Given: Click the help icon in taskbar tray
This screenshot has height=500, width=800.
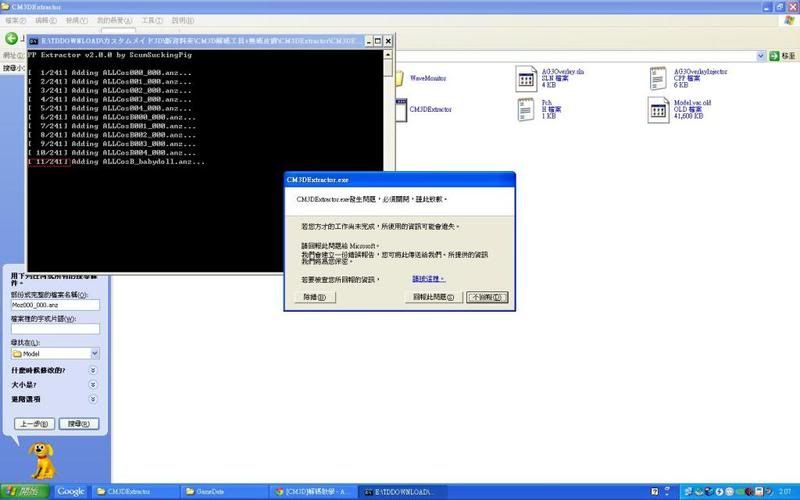Looking at the screenshot, I should (655, 492).
